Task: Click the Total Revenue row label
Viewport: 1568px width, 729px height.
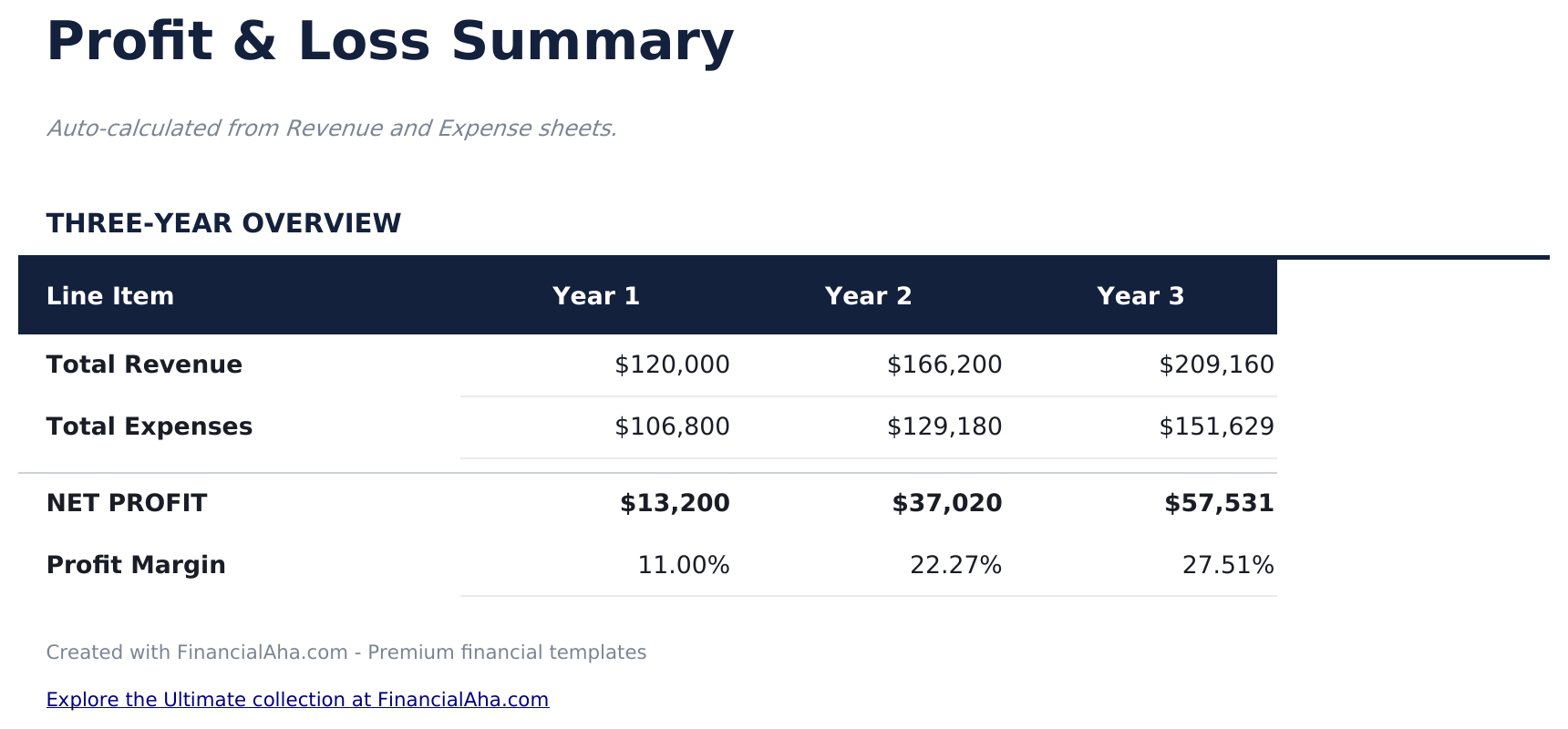Action: coord(144,364)
